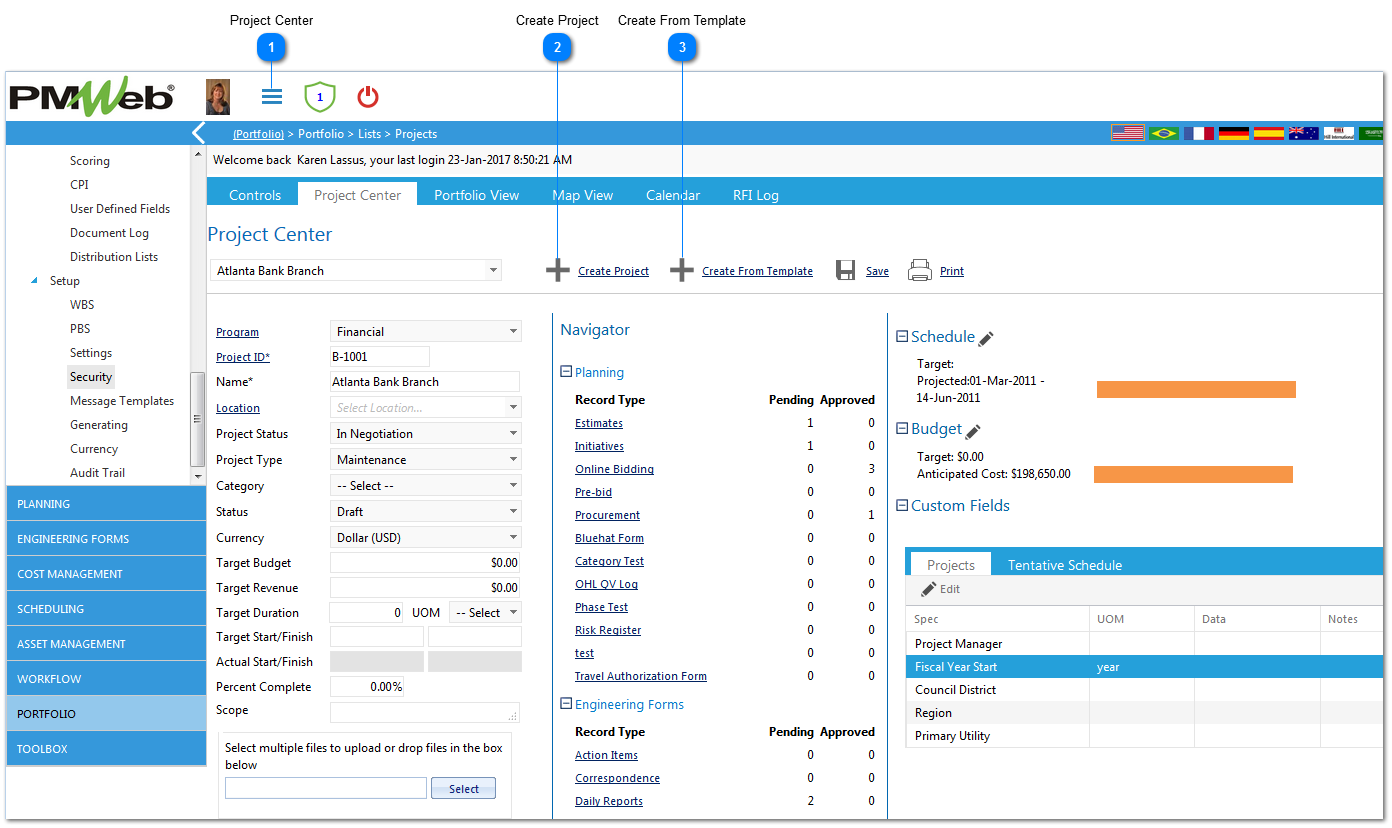This screenshot has height=828, width=1392.
Task: Collapse the sidebar with the left arrow
Action: (198, 133)
